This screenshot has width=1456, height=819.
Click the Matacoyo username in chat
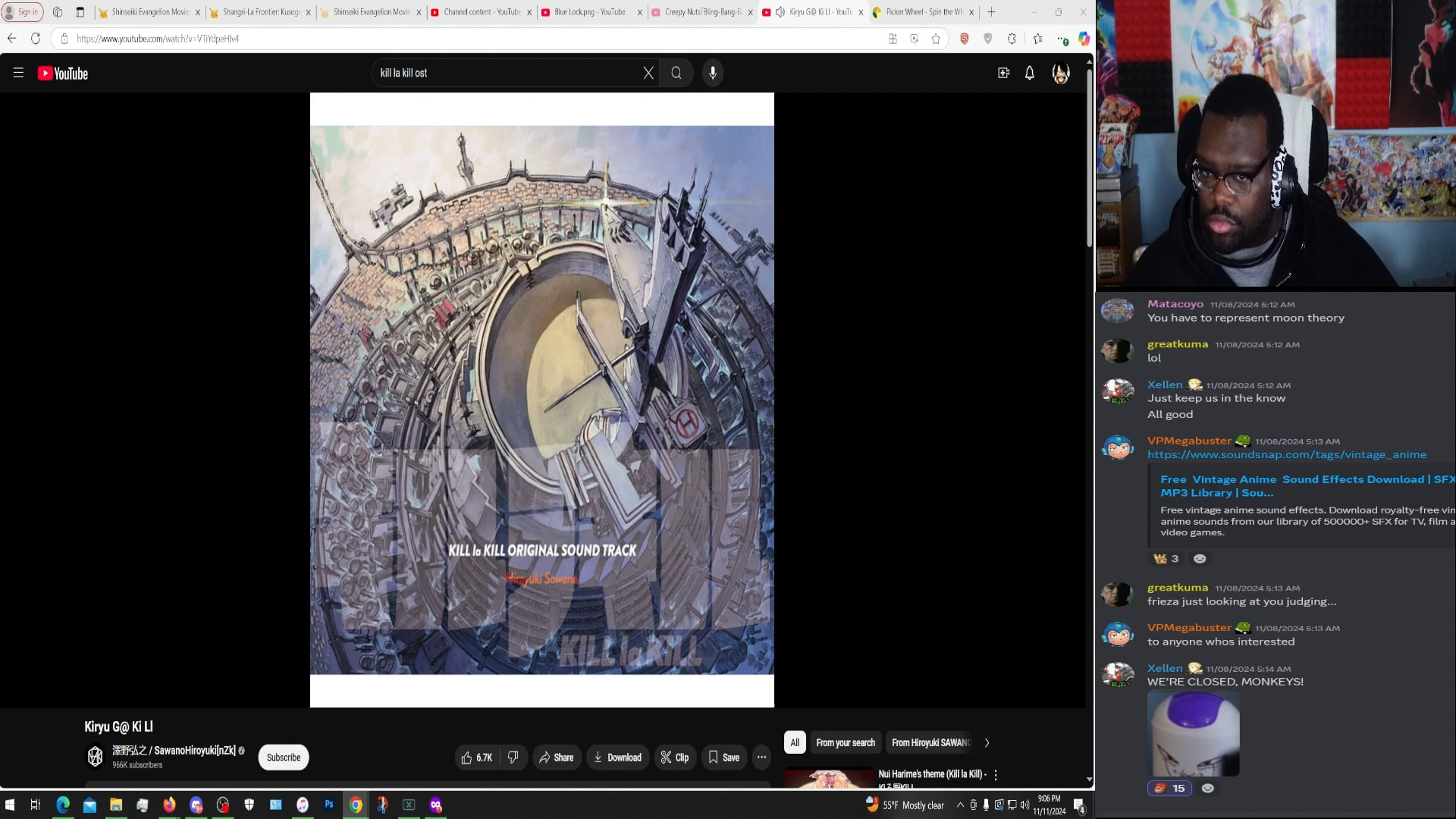pyautogui.click(x=1175, y=304)
